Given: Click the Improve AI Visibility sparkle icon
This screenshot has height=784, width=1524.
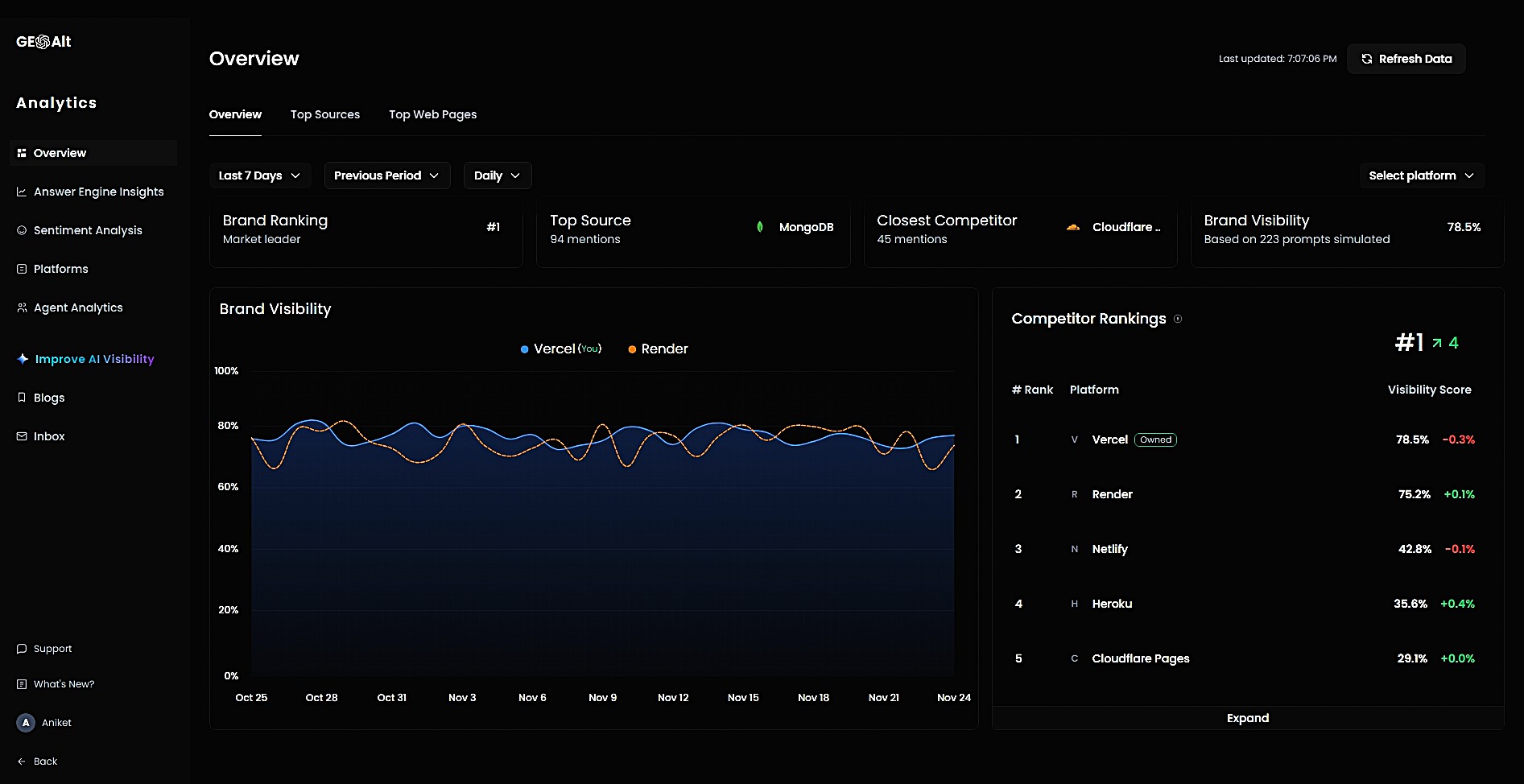Looking at the screenshot, I should pos(23,359).
